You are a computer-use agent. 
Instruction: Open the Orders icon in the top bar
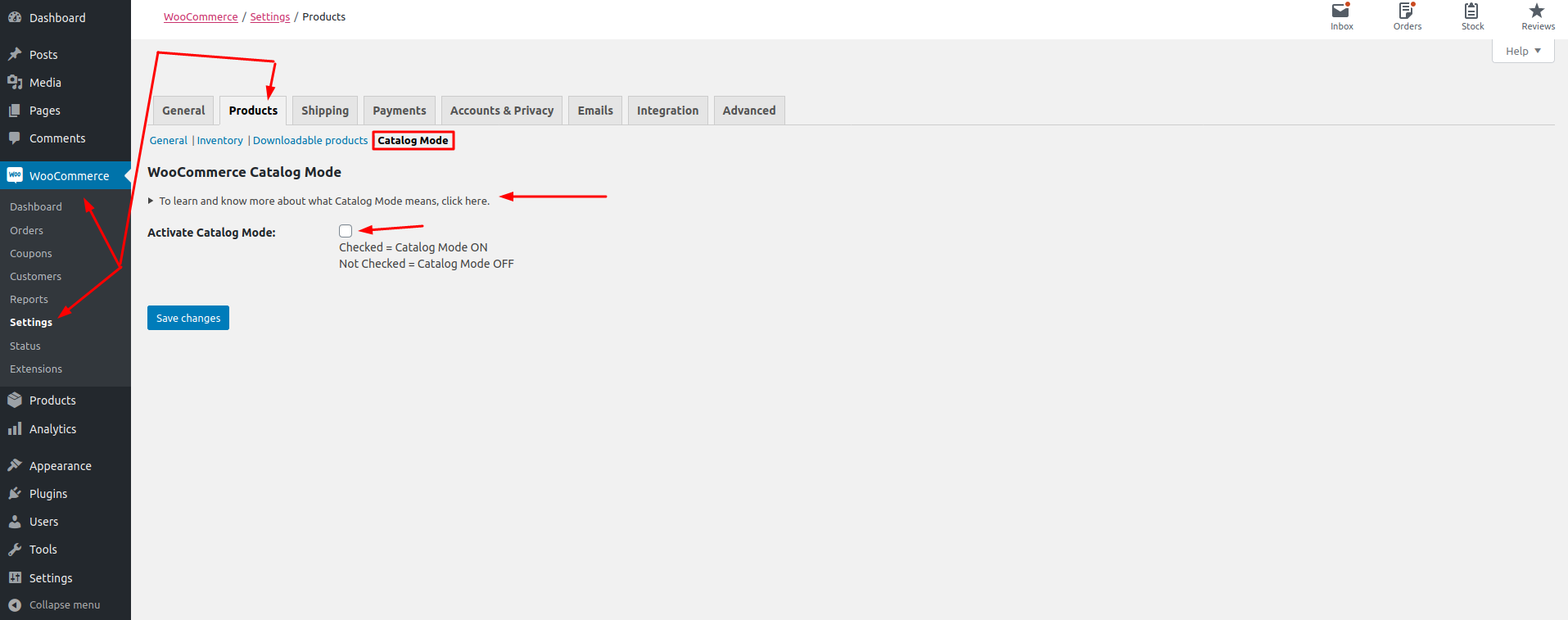(x=1407, y=11)
